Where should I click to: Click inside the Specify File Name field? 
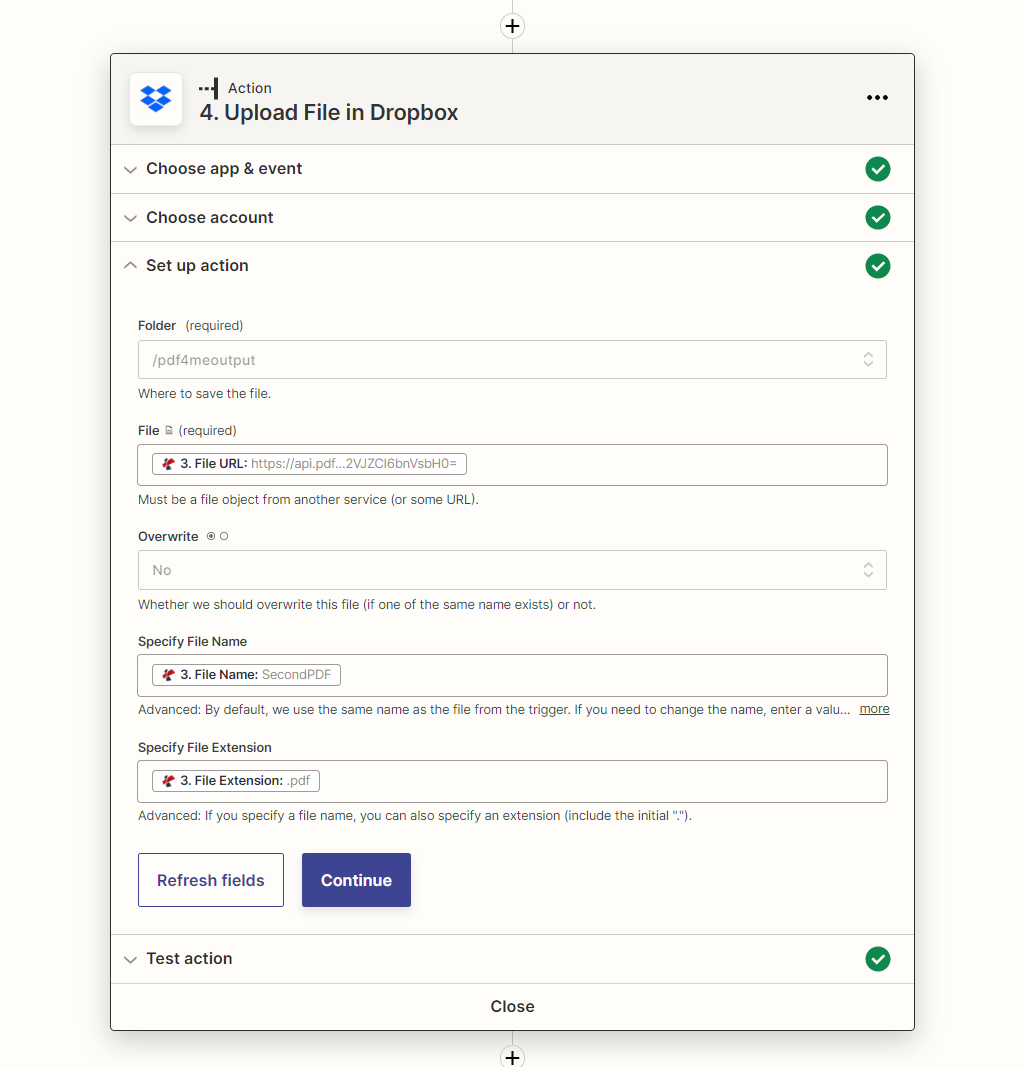point(600,674)
